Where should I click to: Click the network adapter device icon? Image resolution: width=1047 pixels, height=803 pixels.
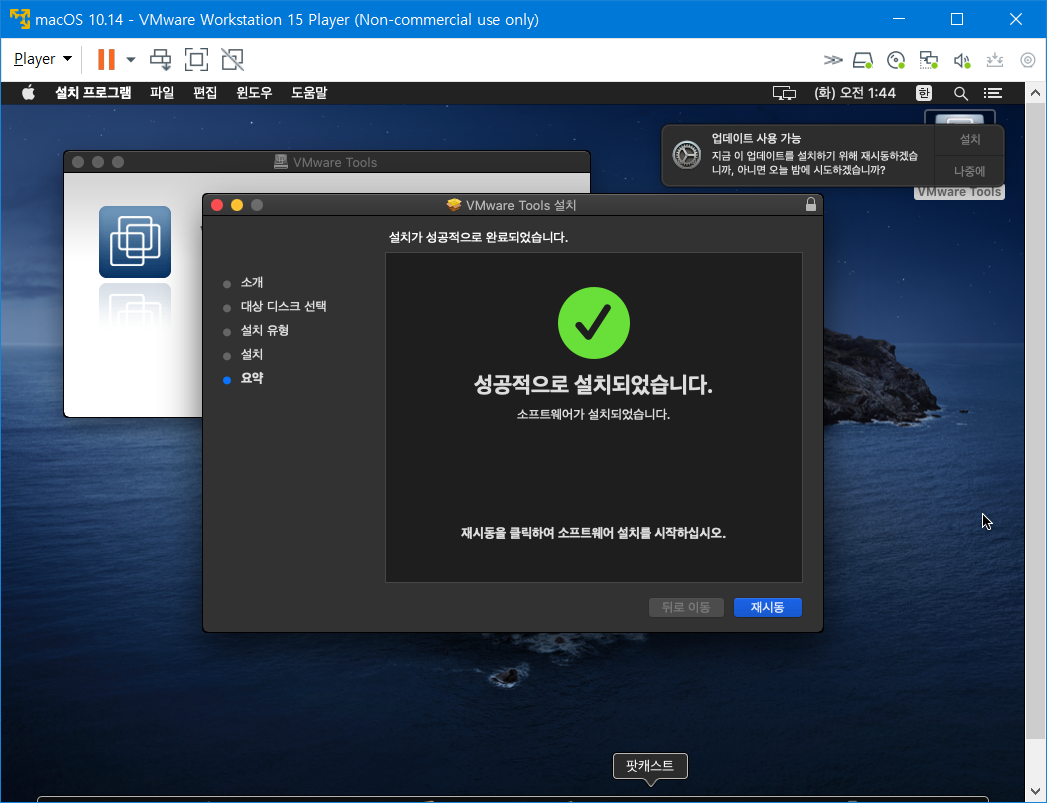coord(928,60)
